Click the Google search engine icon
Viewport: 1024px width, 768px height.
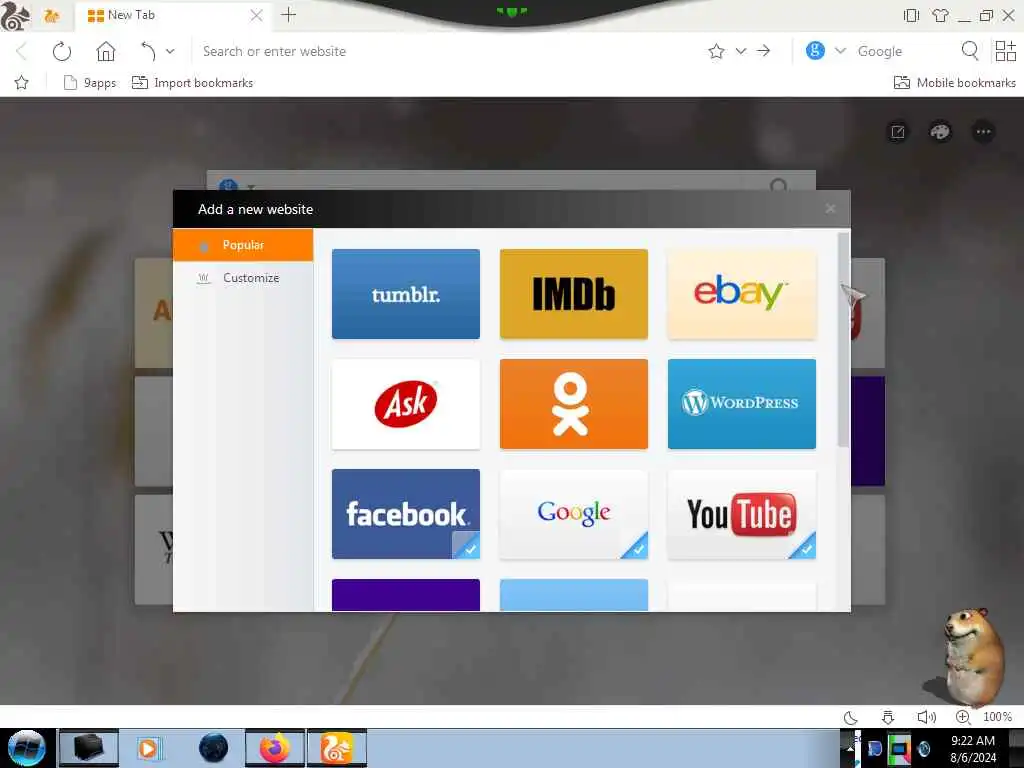pyautogui.click(x=815, y=50)
